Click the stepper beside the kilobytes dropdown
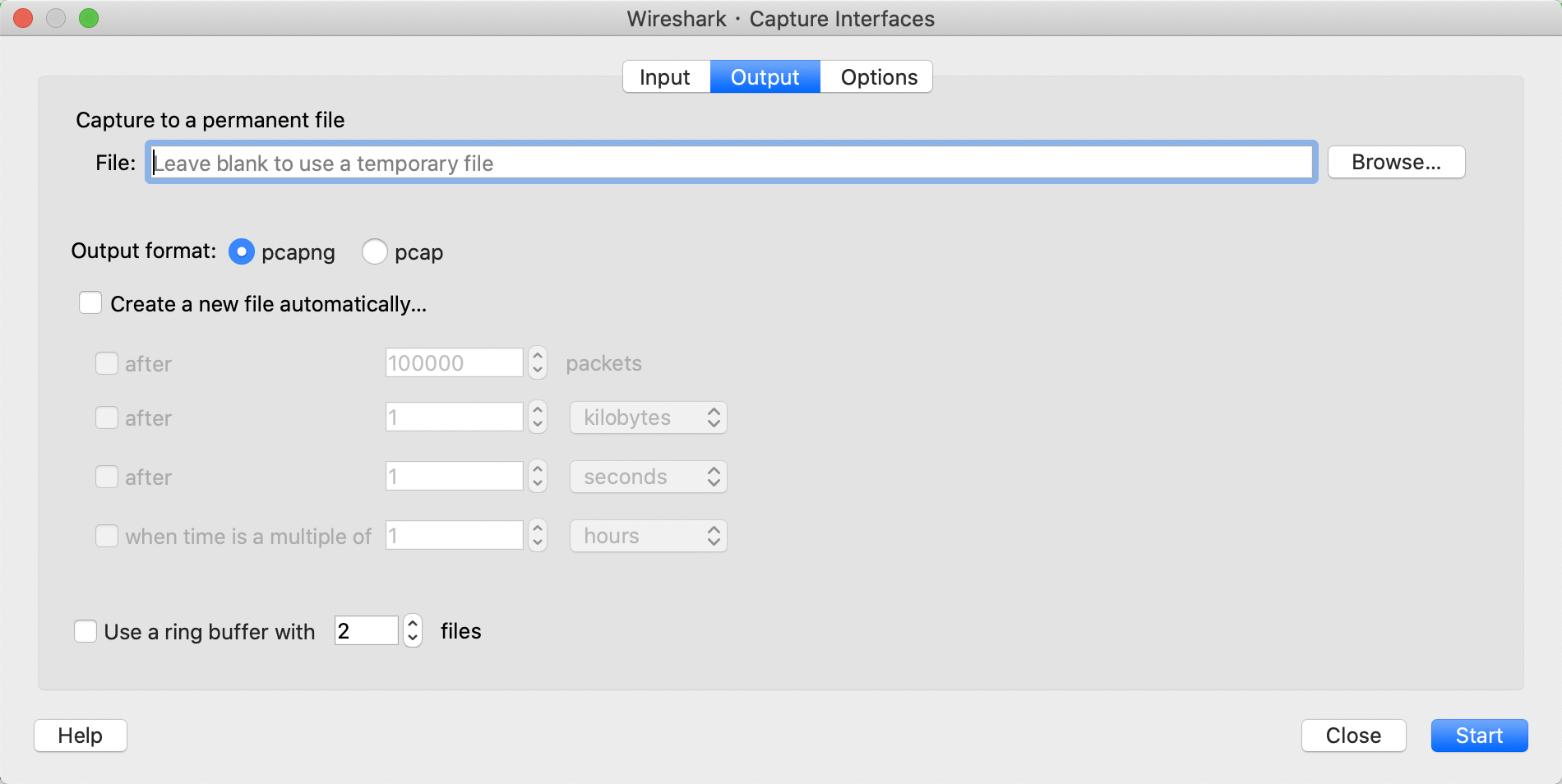The image size is (1562, 784). 538,417
